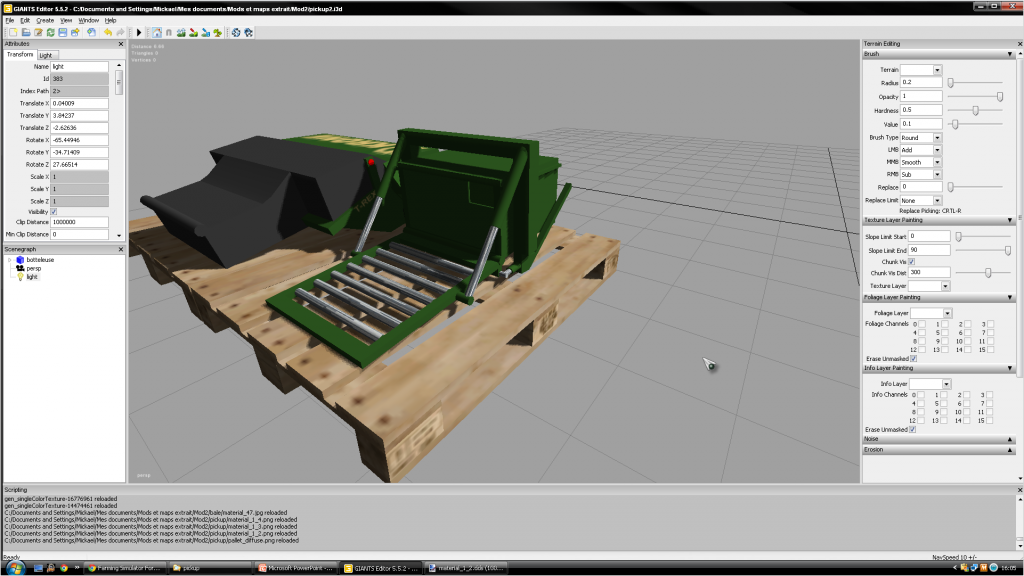
Task: Open the LMB Add dropdown
Action: pos(937,150)
